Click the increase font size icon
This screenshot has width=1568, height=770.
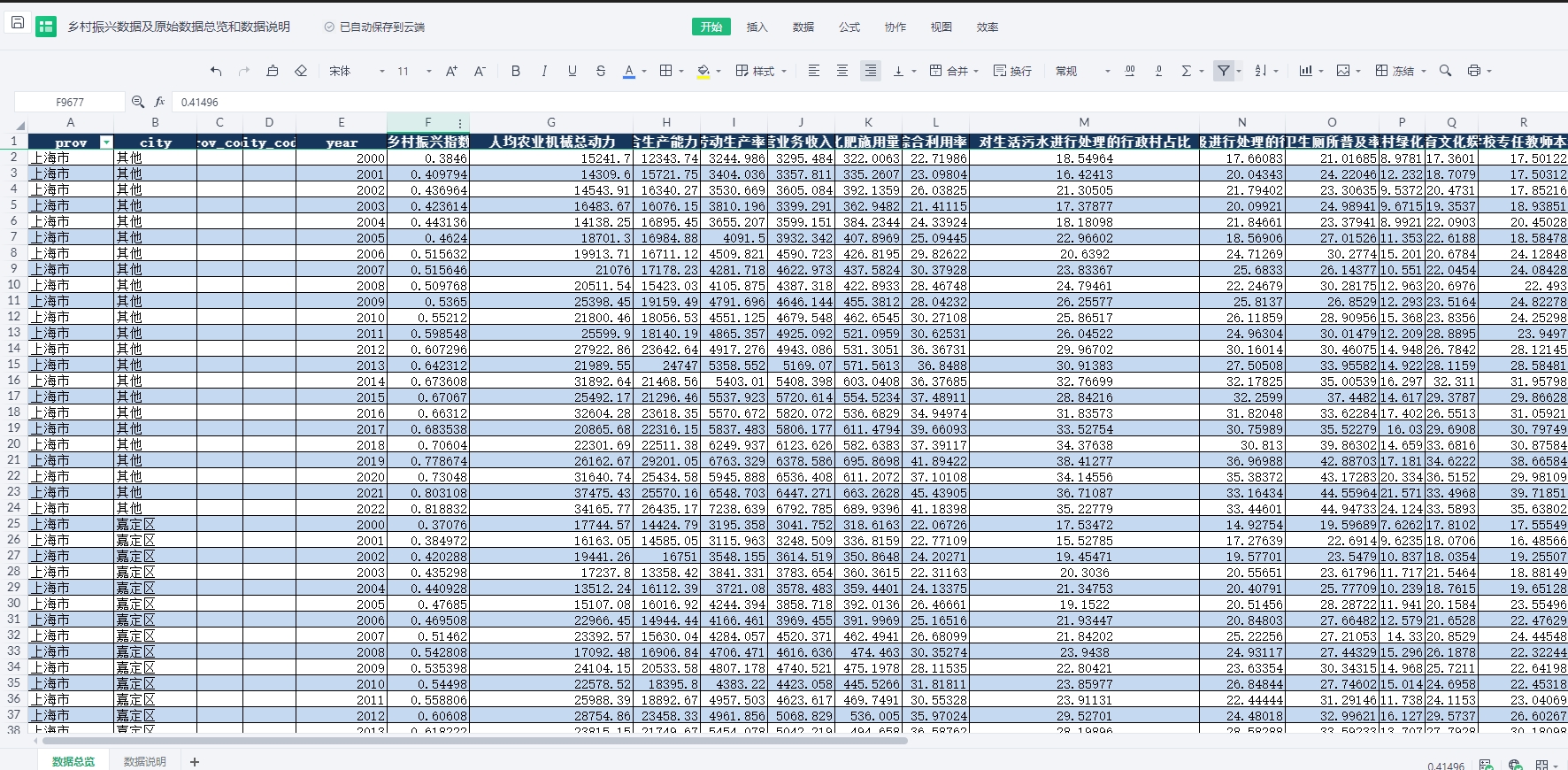[x=451, y=71]
